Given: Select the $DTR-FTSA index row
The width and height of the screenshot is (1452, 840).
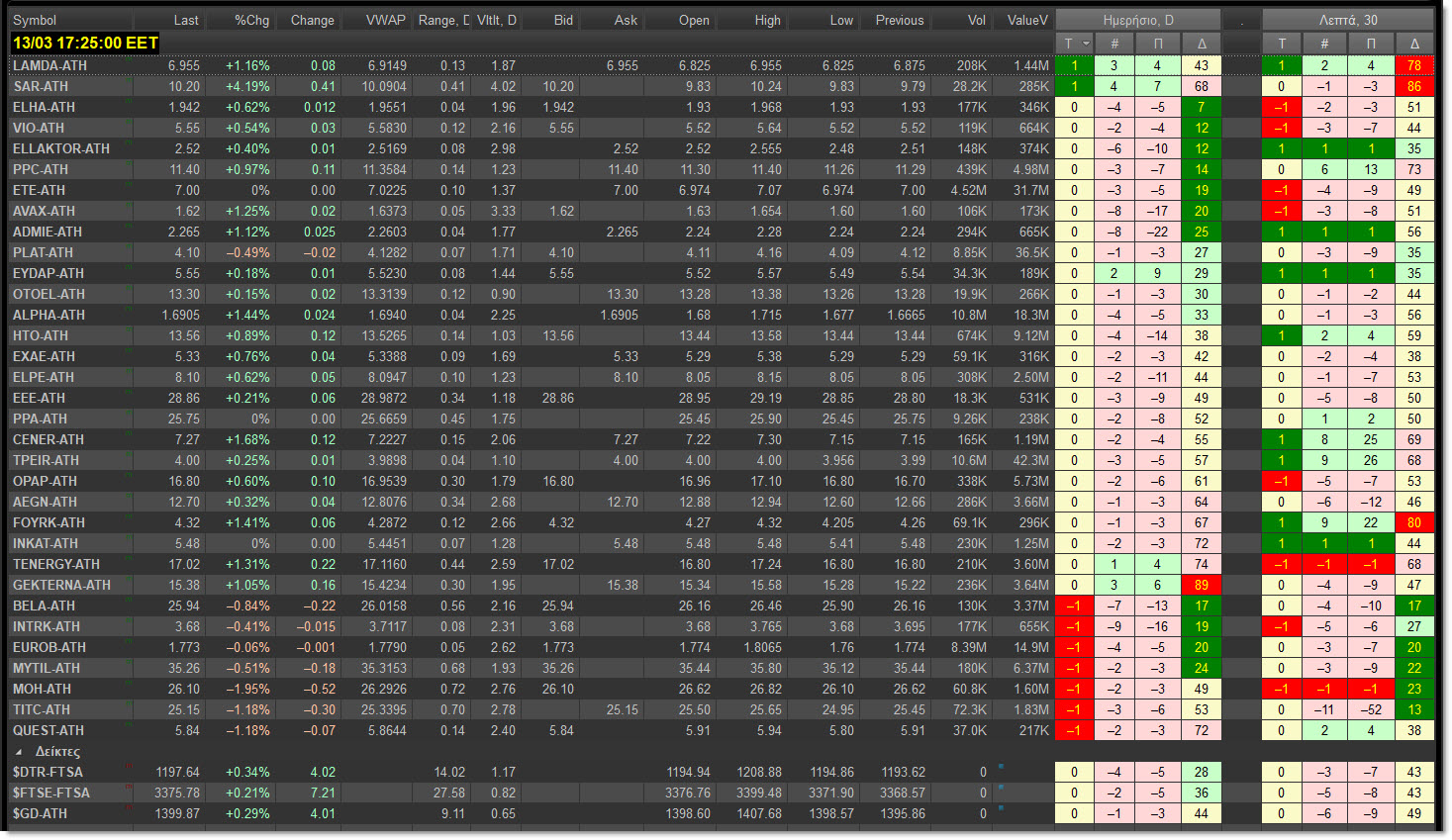Looking at the screenshot, I should click(x=48, y=772).
